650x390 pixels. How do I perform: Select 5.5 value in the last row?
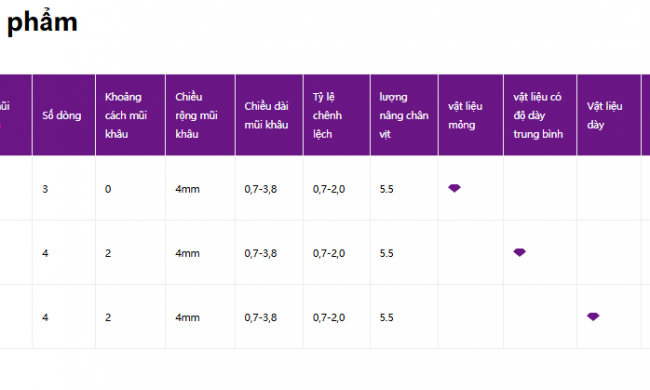point(386,317)
